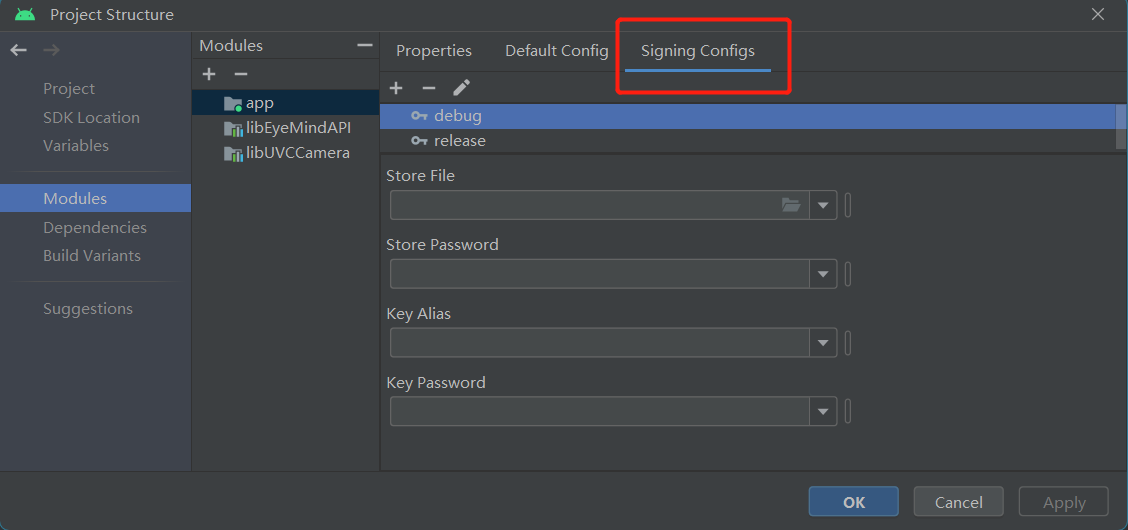Open Build Variants in the sidebar

pyautogui.click(x=92, y=256)
